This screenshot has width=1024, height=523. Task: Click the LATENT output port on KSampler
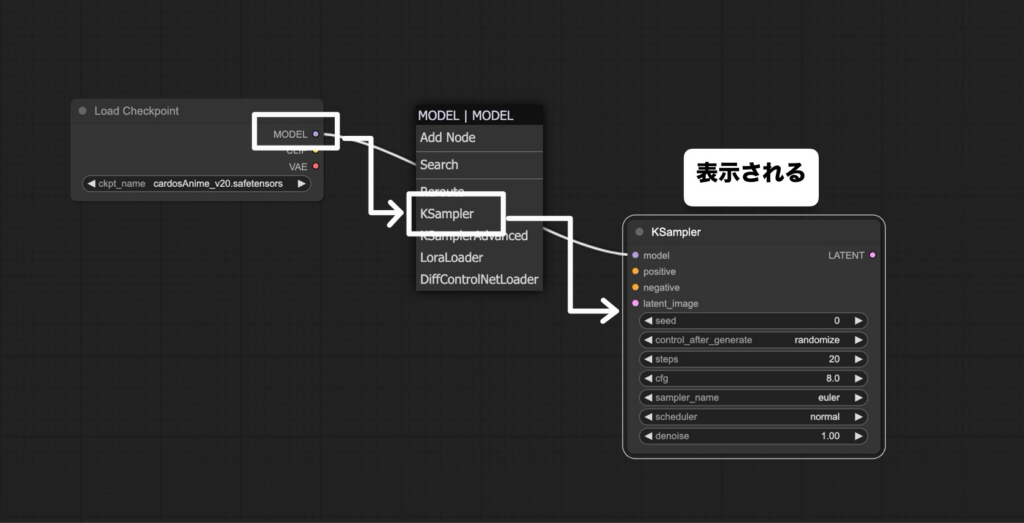[873, 256]
